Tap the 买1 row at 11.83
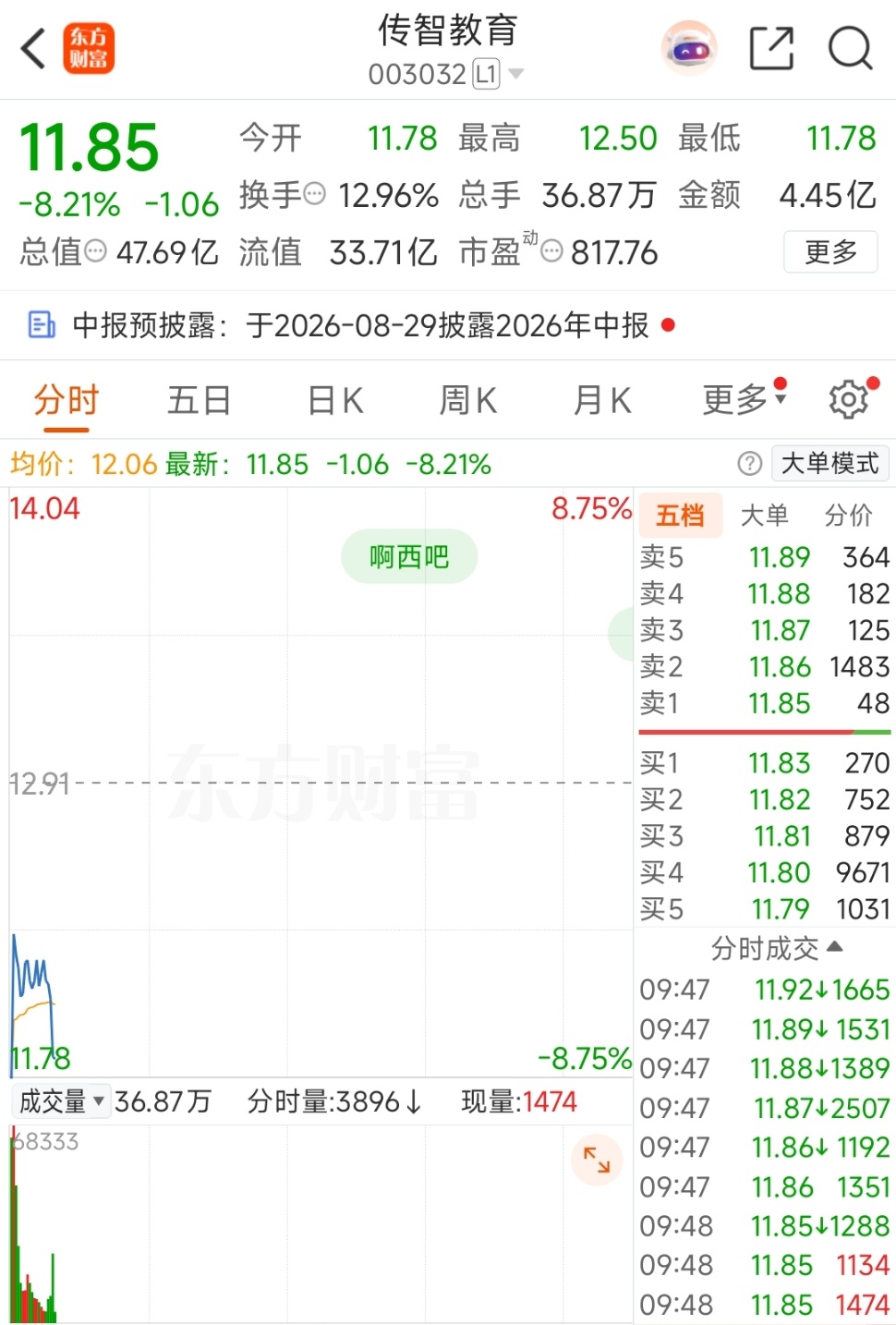Screen dimensions: 896x1325 pyautogui.click(x=764, y=762)
